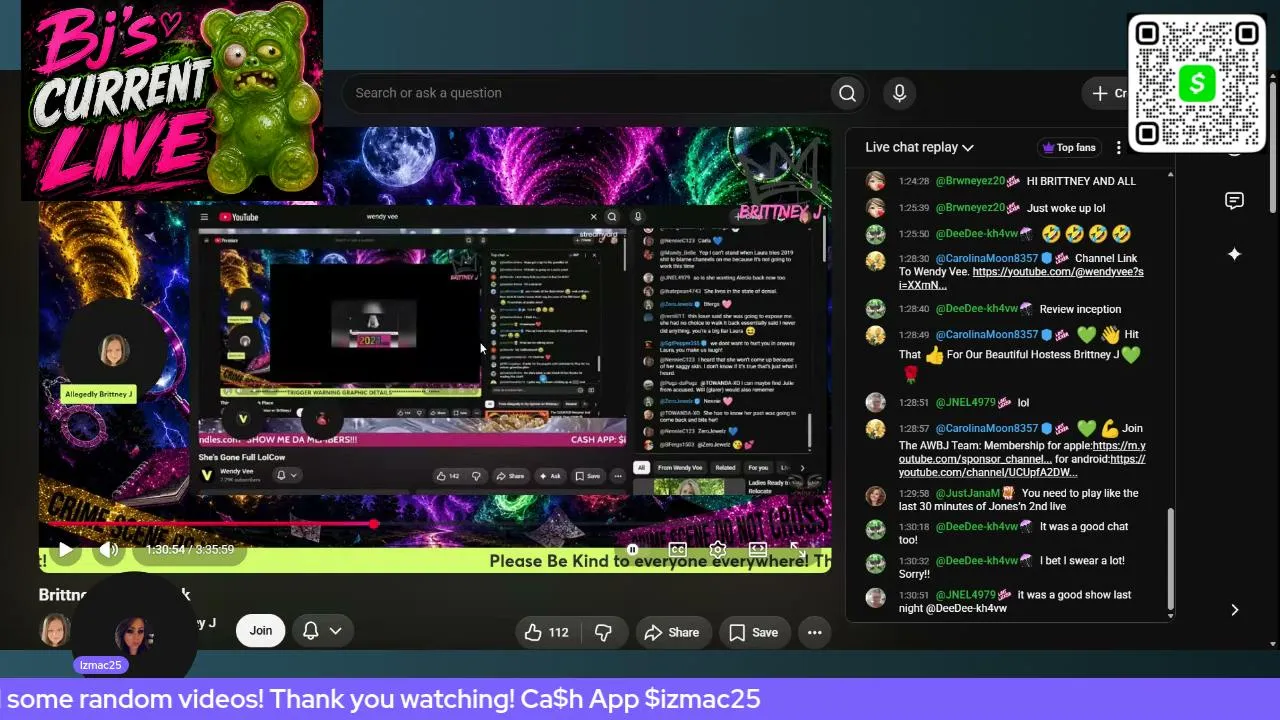Dislike the embedded Wendy Vee video

(476, 476)
